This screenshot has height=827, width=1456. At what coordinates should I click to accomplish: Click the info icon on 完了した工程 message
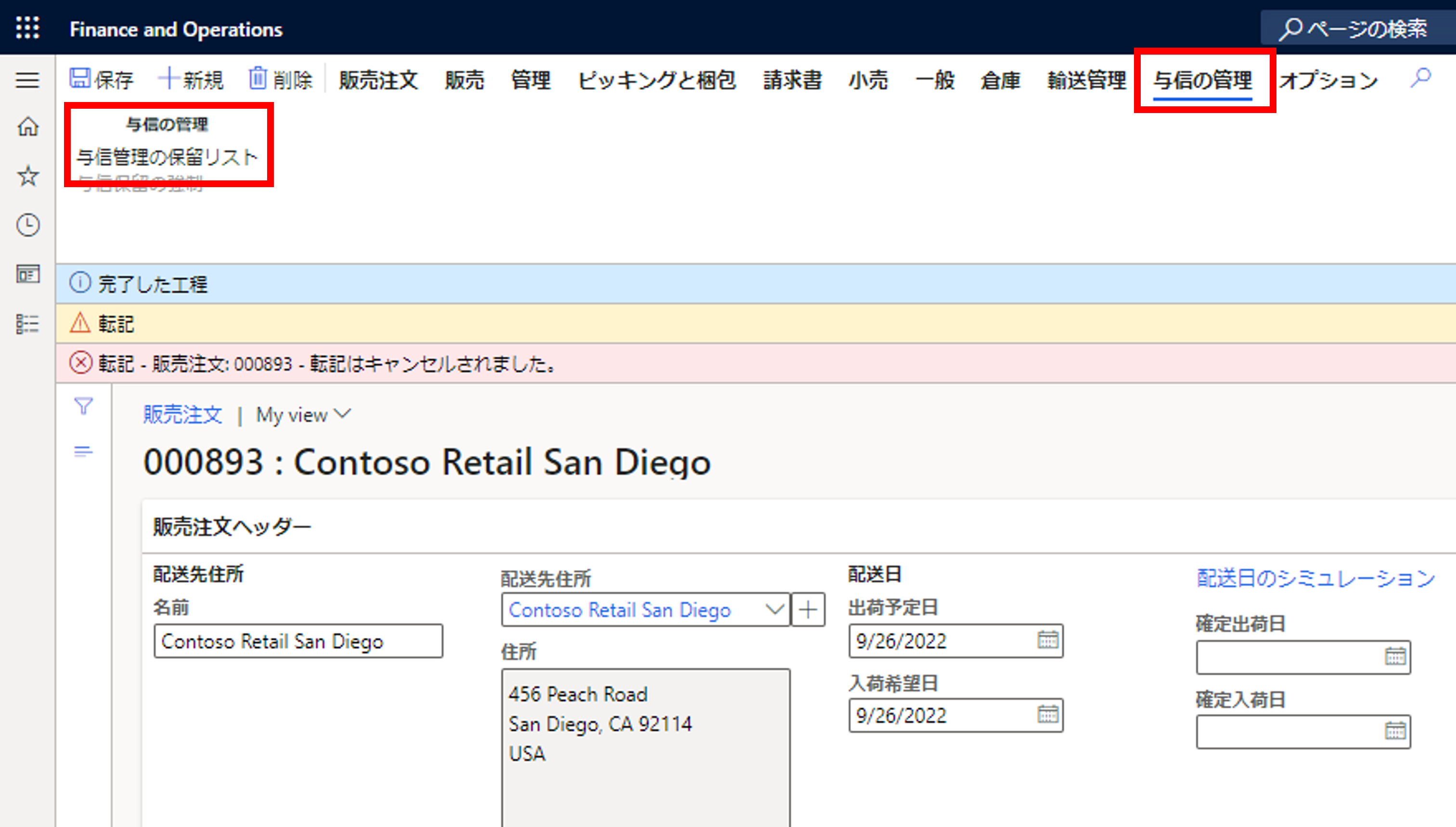80,282
